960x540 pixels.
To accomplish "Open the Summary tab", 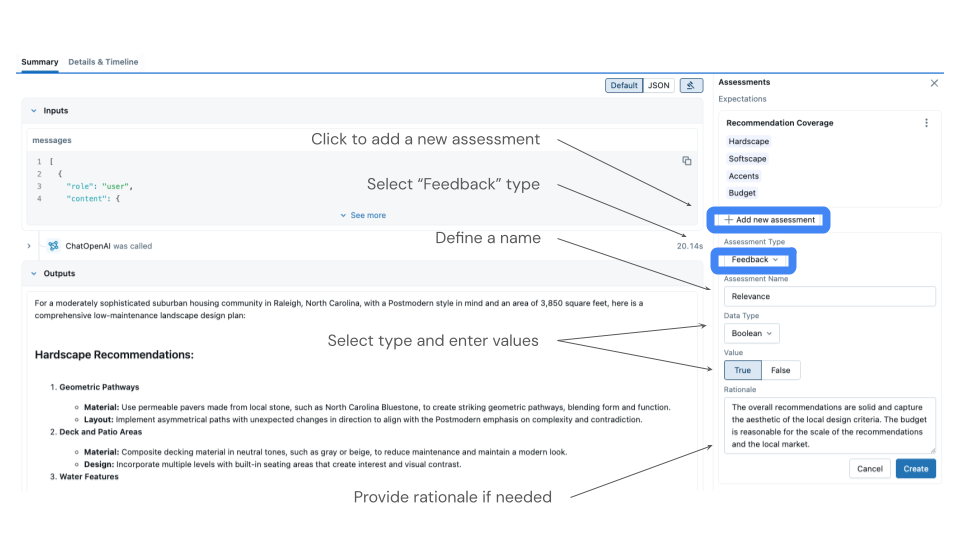I will [40, 62].
